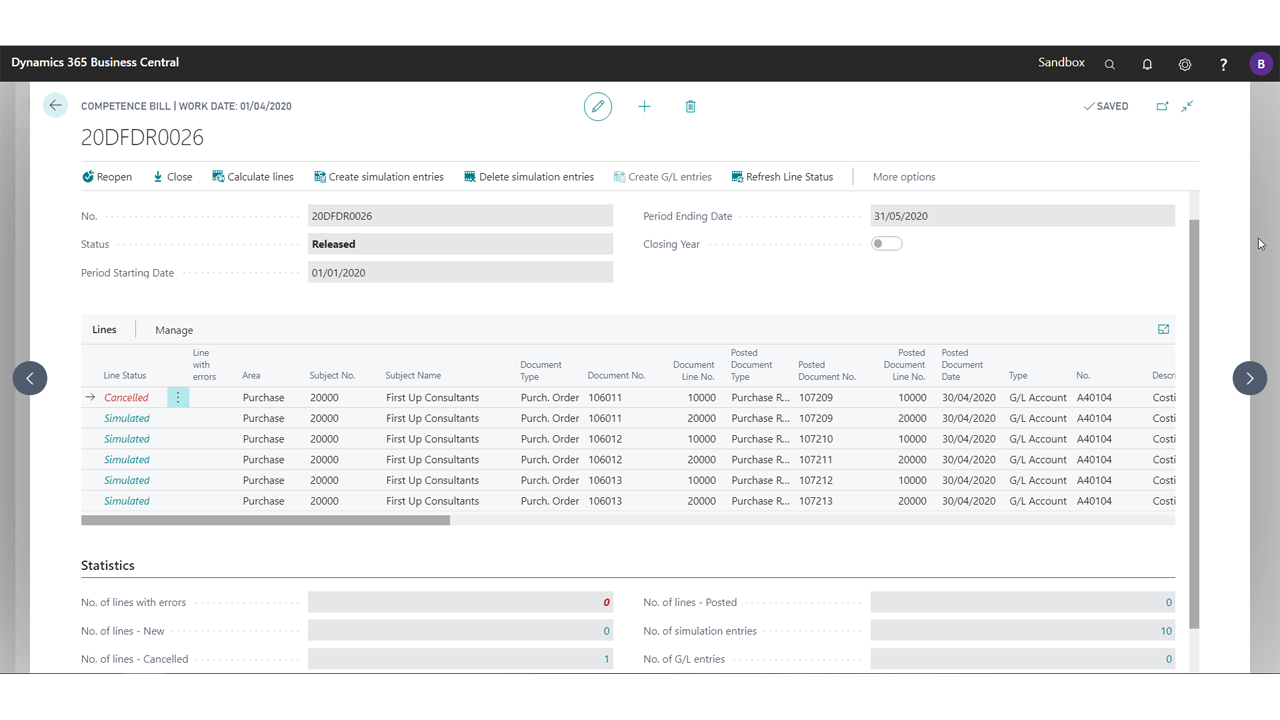Open the notifications bell
Image resolution: width=1280 pixels, height=720 pixels.
1147,64
